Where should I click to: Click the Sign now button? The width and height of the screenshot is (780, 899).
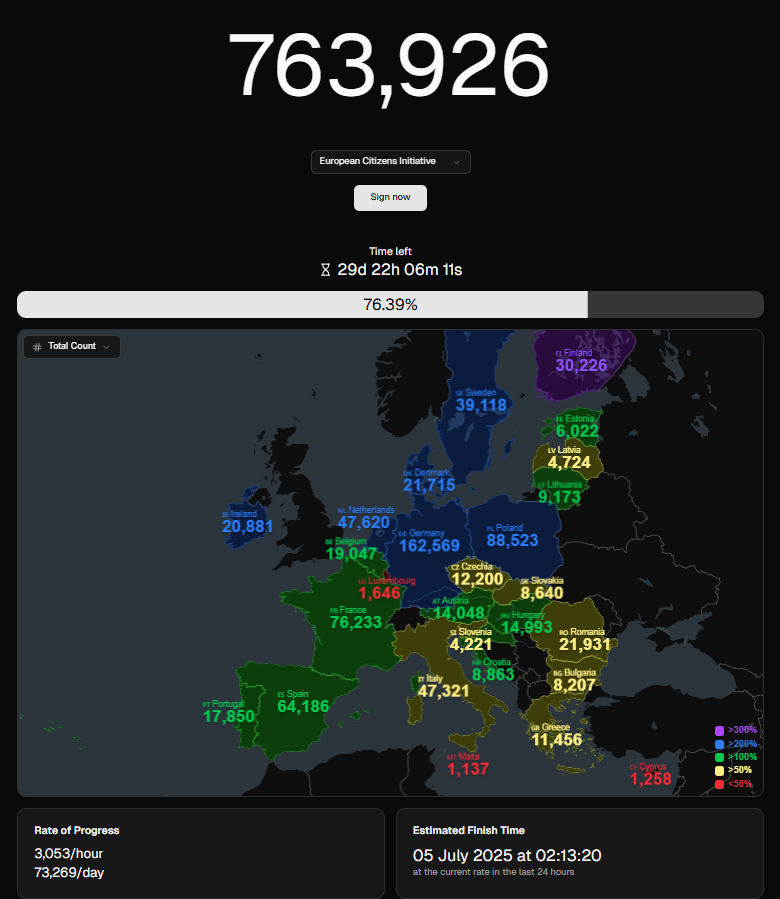(x=390, y=197)
